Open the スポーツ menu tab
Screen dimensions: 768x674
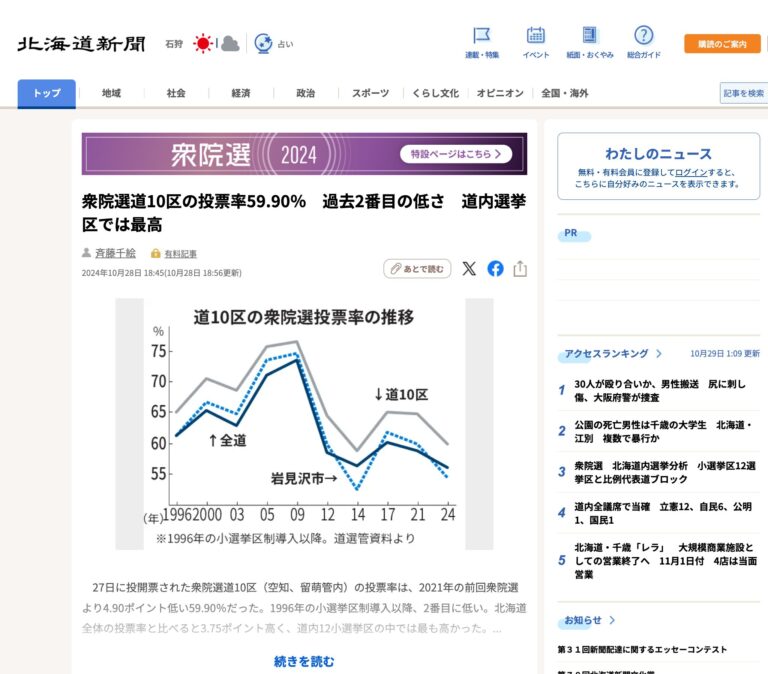pos(370,93)
